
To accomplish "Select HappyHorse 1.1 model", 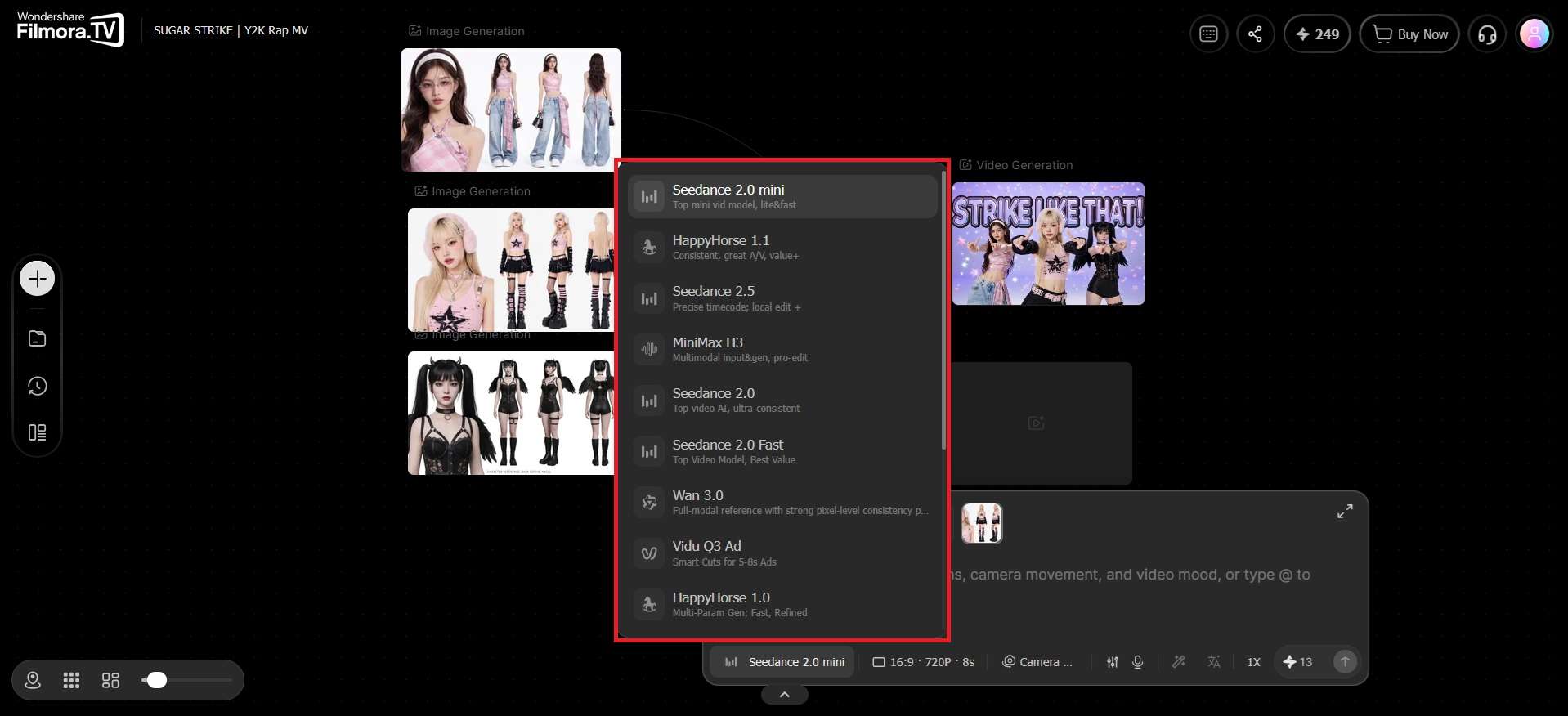I will (782, 247).
